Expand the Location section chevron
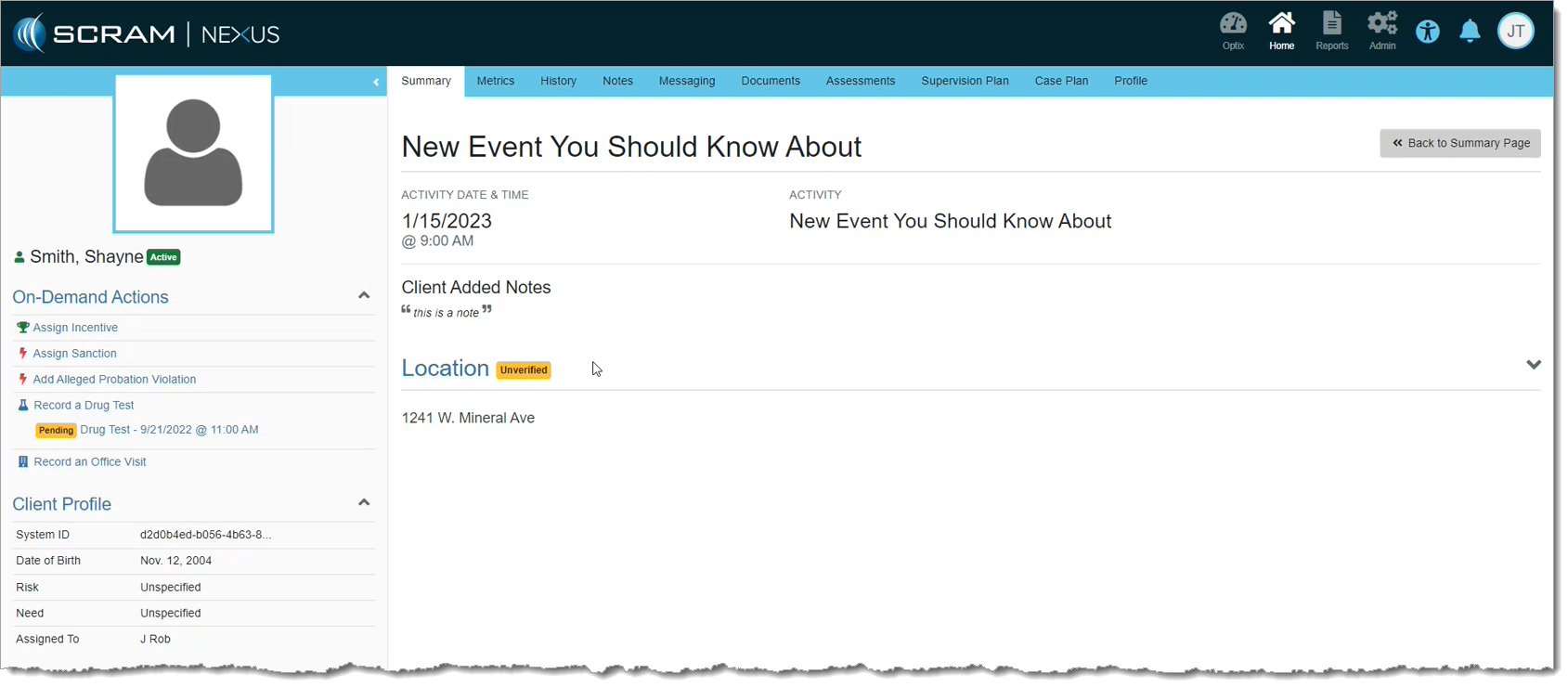The width and height of the screenshot is (1568, 687). coord(1533,365)
